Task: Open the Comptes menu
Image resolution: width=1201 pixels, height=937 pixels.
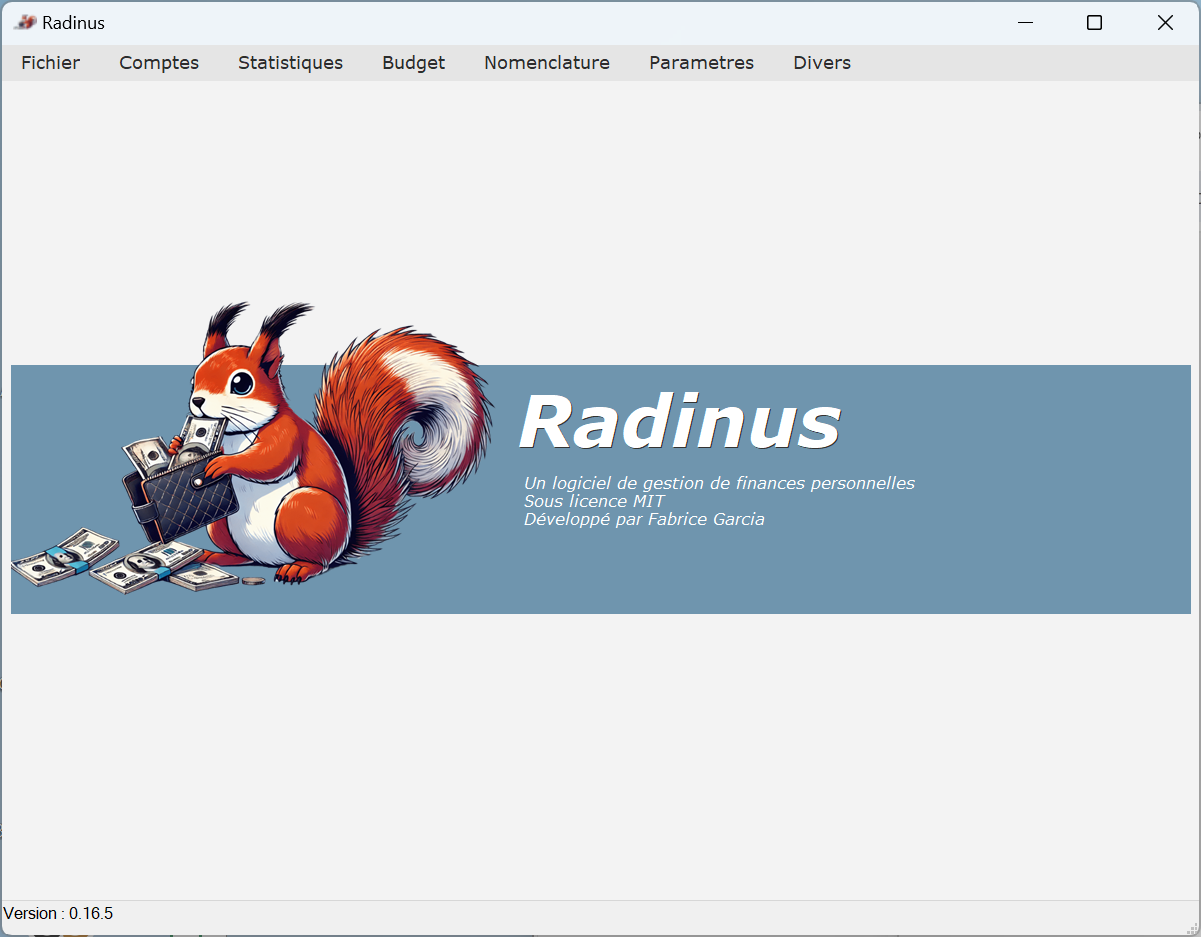Action: click(159, 62)
